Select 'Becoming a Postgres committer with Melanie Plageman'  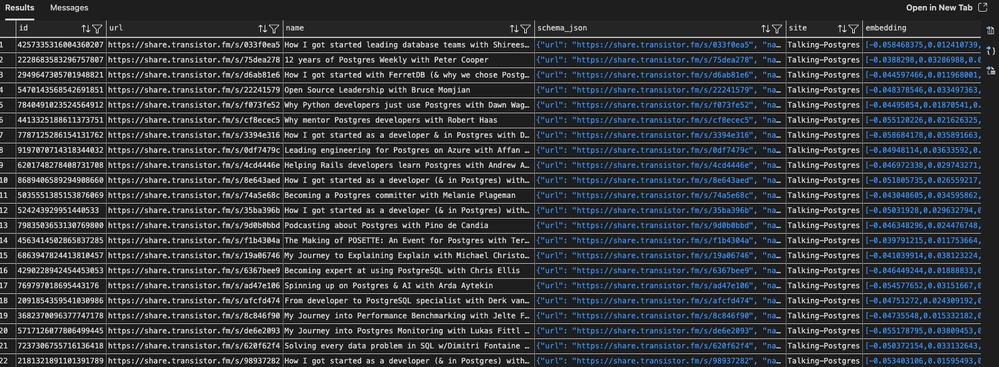pyautogui.click(x=408, y=196)
